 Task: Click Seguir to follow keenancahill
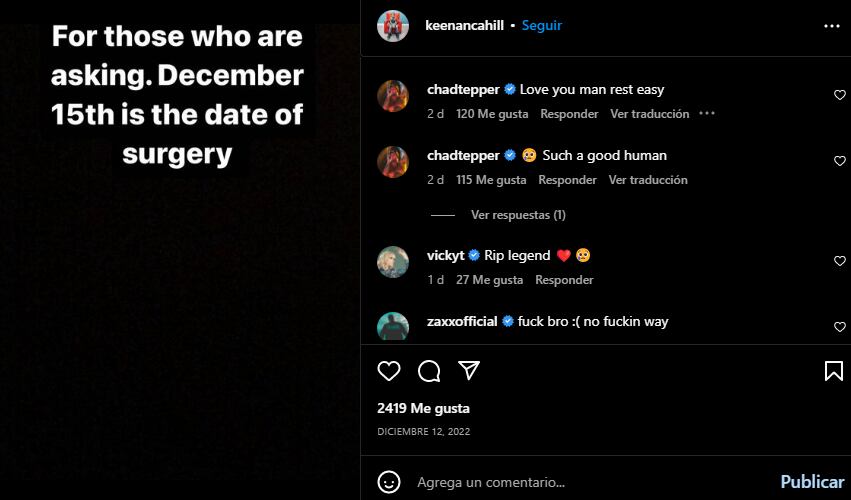(x=542, y=26)
